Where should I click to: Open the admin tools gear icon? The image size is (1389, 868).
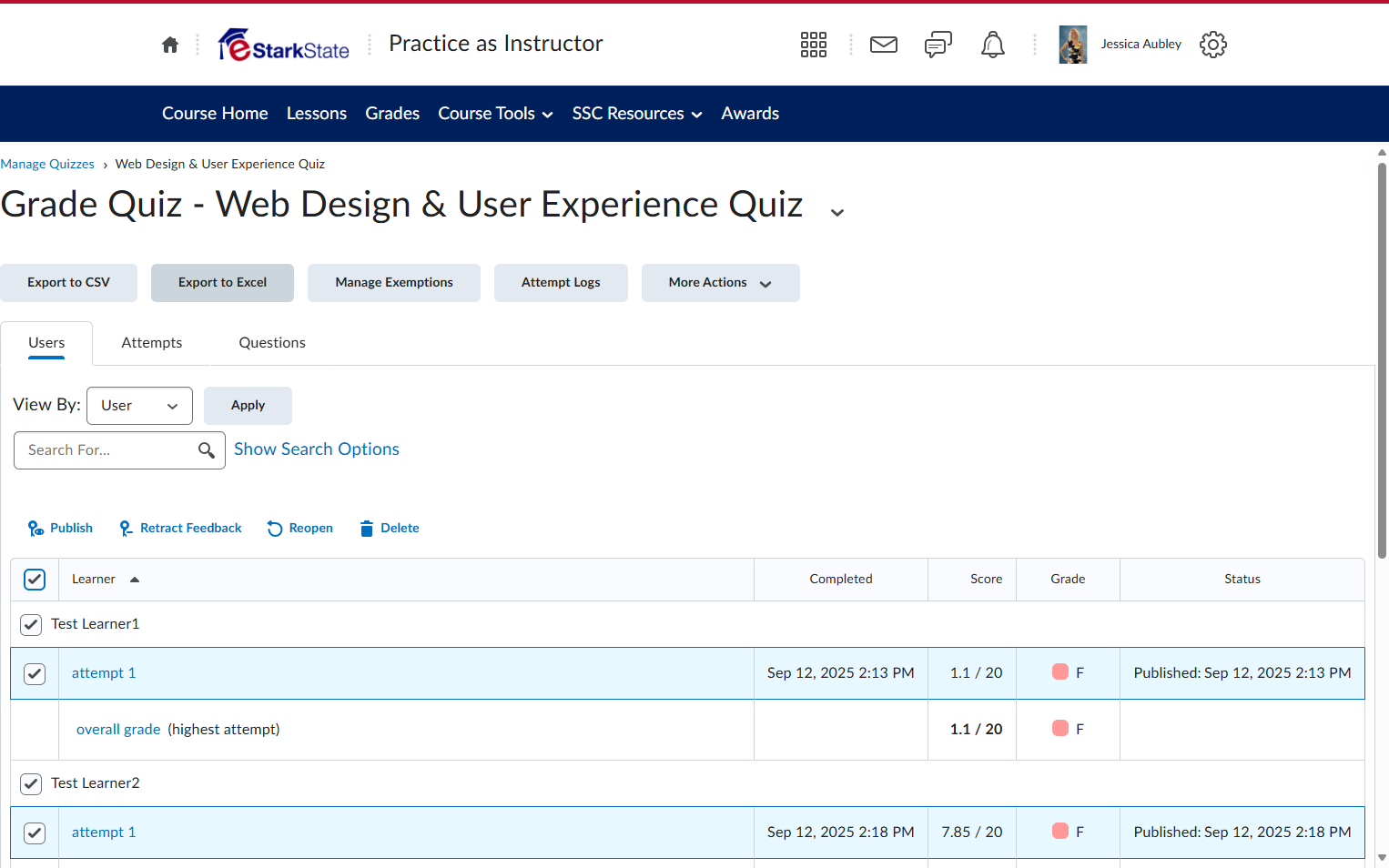[x=1213, y=45]
